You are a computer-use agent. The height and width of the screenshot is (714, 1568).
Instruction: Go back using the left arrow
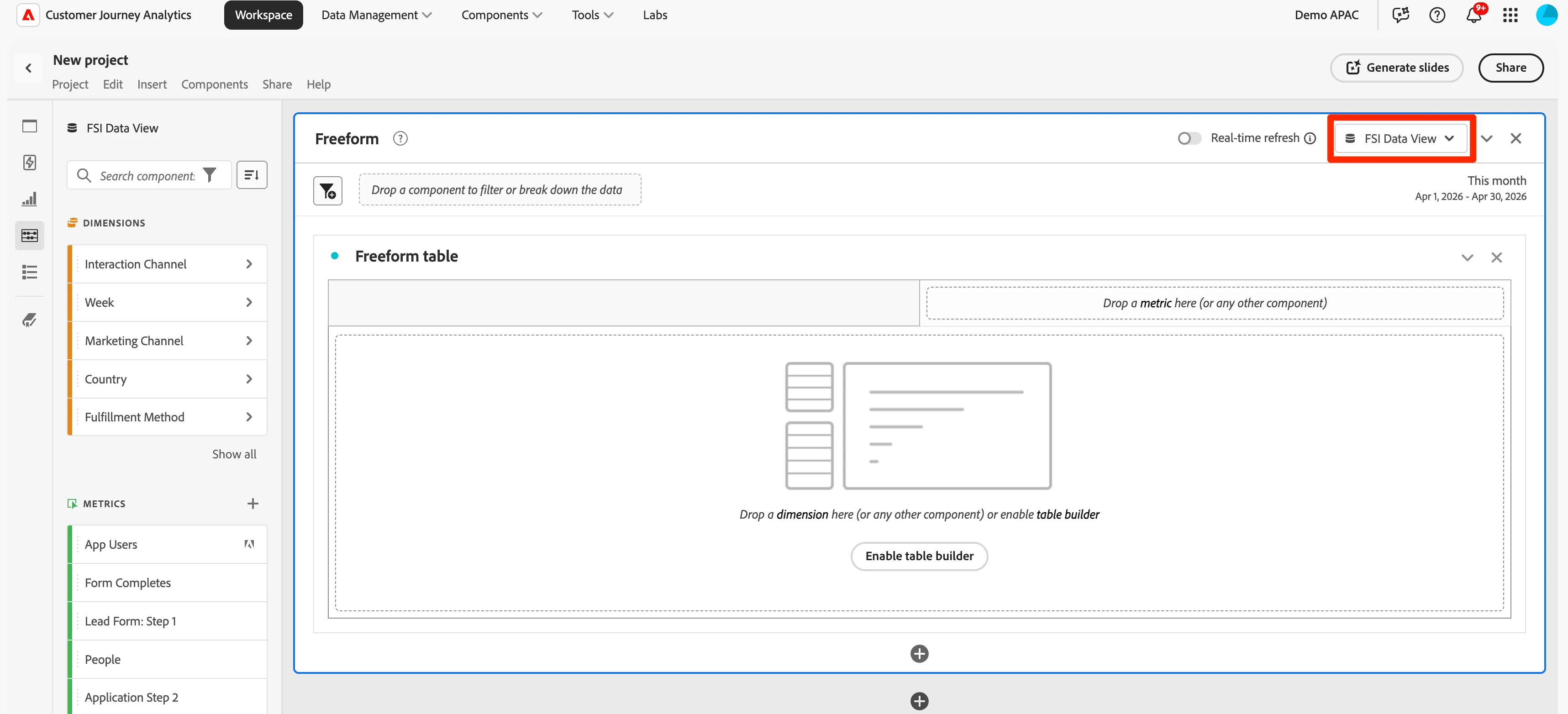click(28, 68)
